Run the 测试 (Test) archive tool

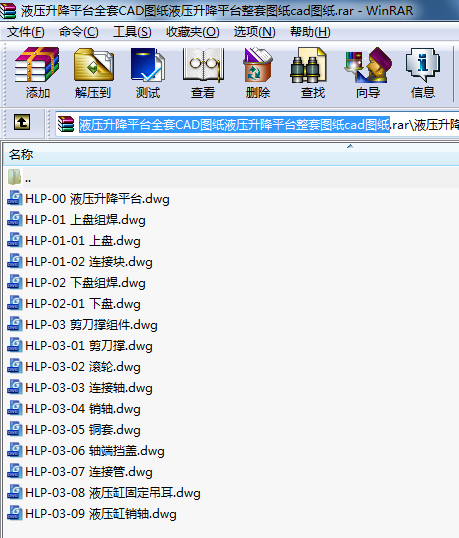(148, 65)
